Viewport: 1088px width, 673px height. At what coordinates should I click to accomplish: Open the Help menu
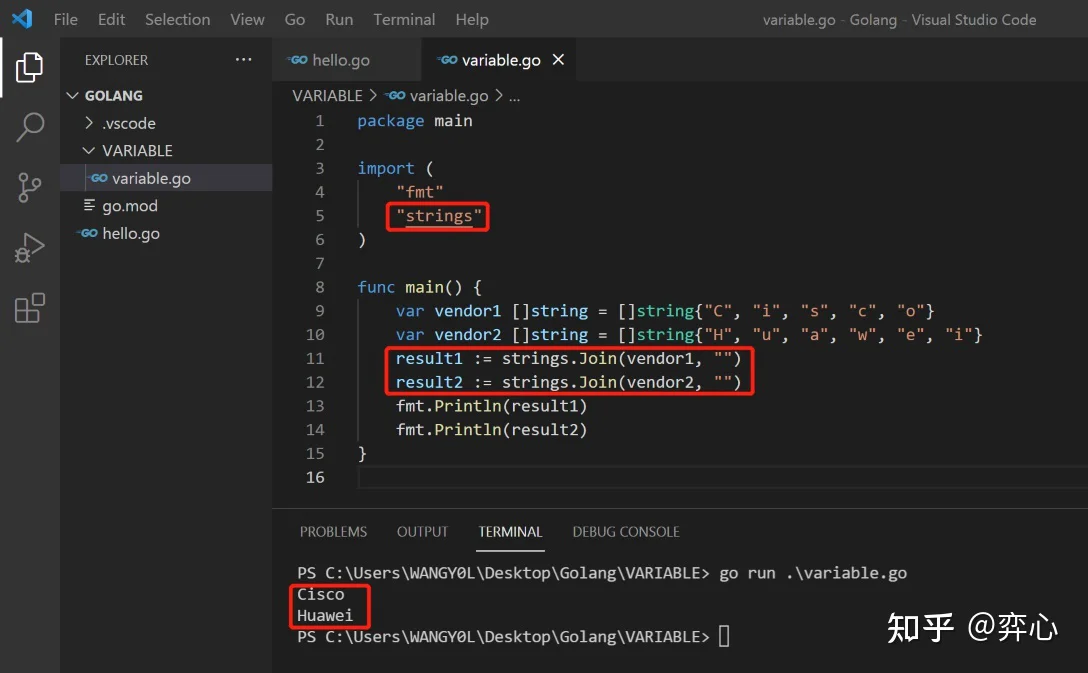click(472, 19)
